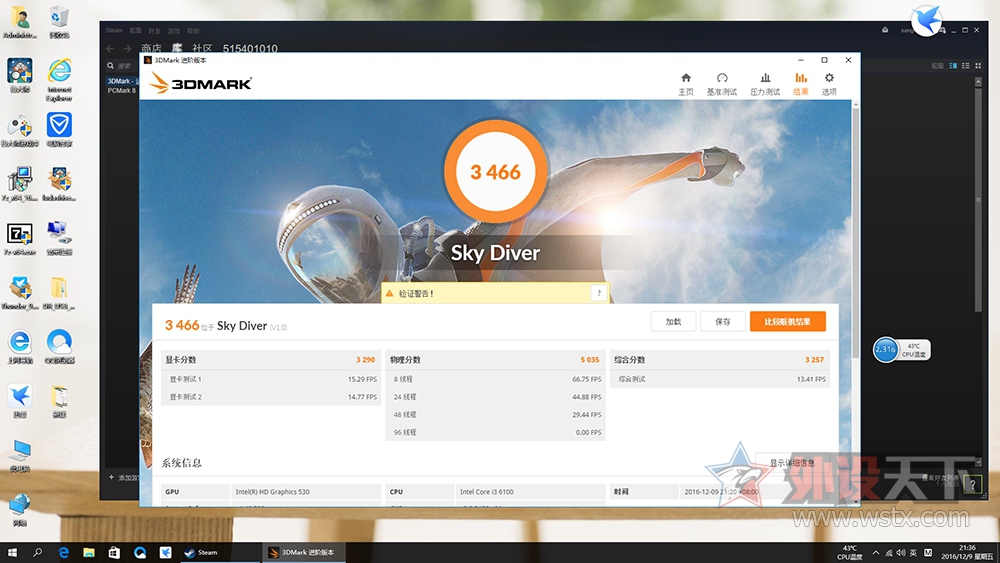Viewport: 1000px width, 563px height.
Task: Click 显卡测试 2 row 14.77 FPS
Action: point(270,397)
